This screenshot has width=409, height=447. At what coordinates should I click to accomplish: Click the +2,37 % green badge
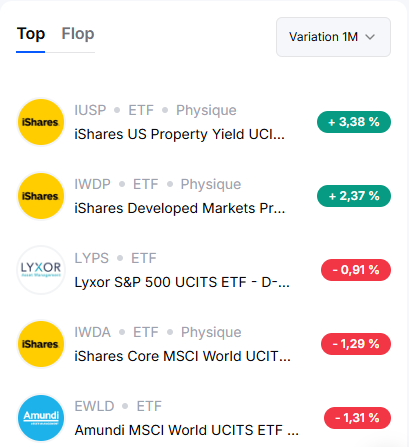click(x=354, y=196)
